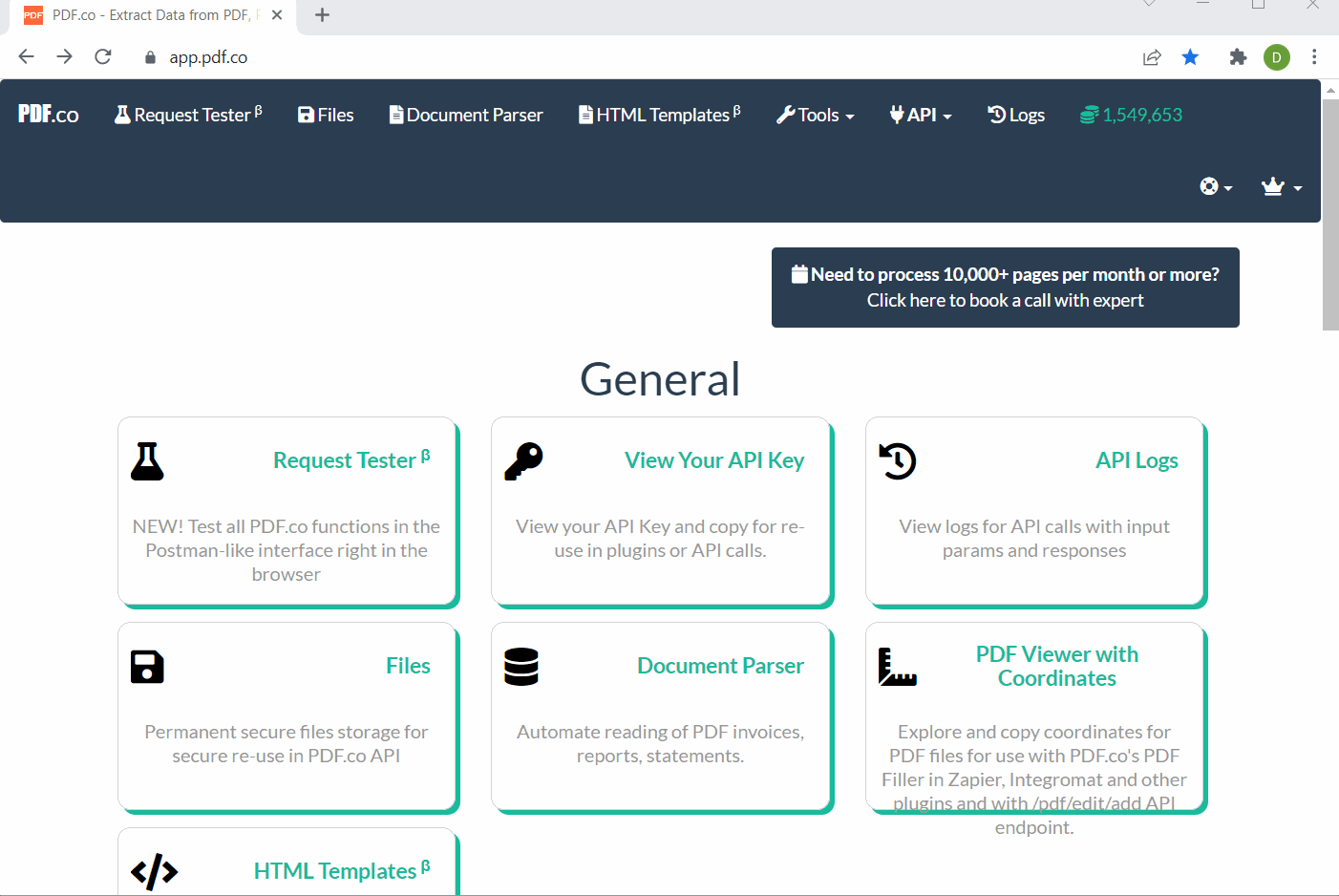The height and width of the screenshot is (896, 1339).
Task: Click the history icon beside navbar Logs
Action: click(997, 115)
